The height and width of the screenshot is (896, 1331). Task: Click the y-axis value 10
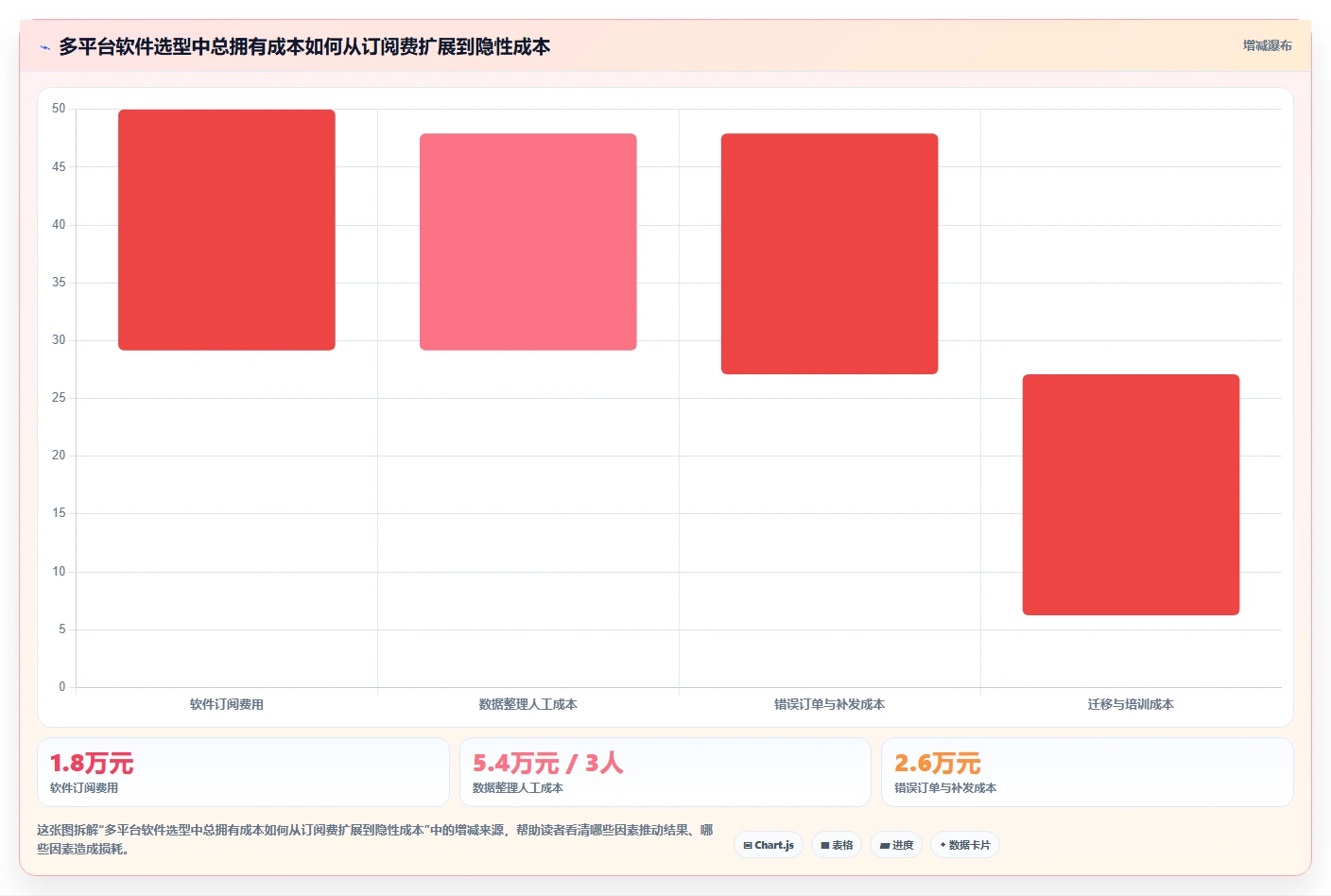59,572
